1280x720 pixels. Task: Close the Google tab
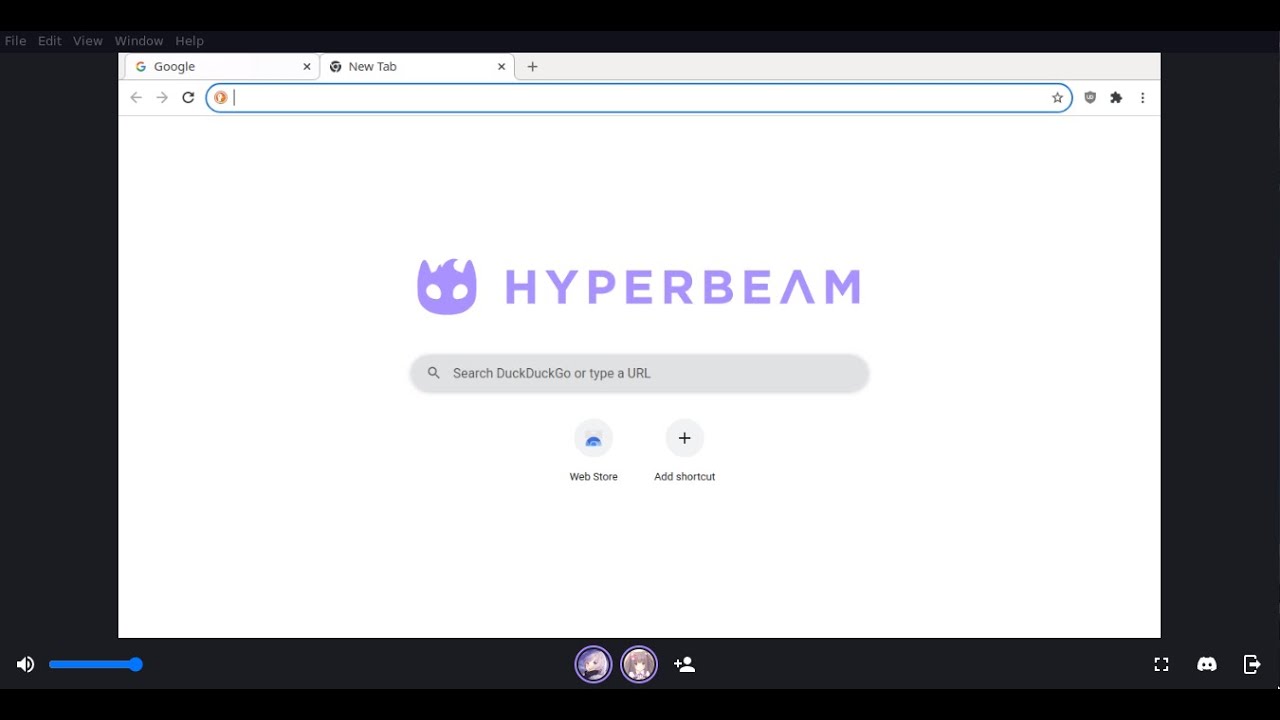307,66
